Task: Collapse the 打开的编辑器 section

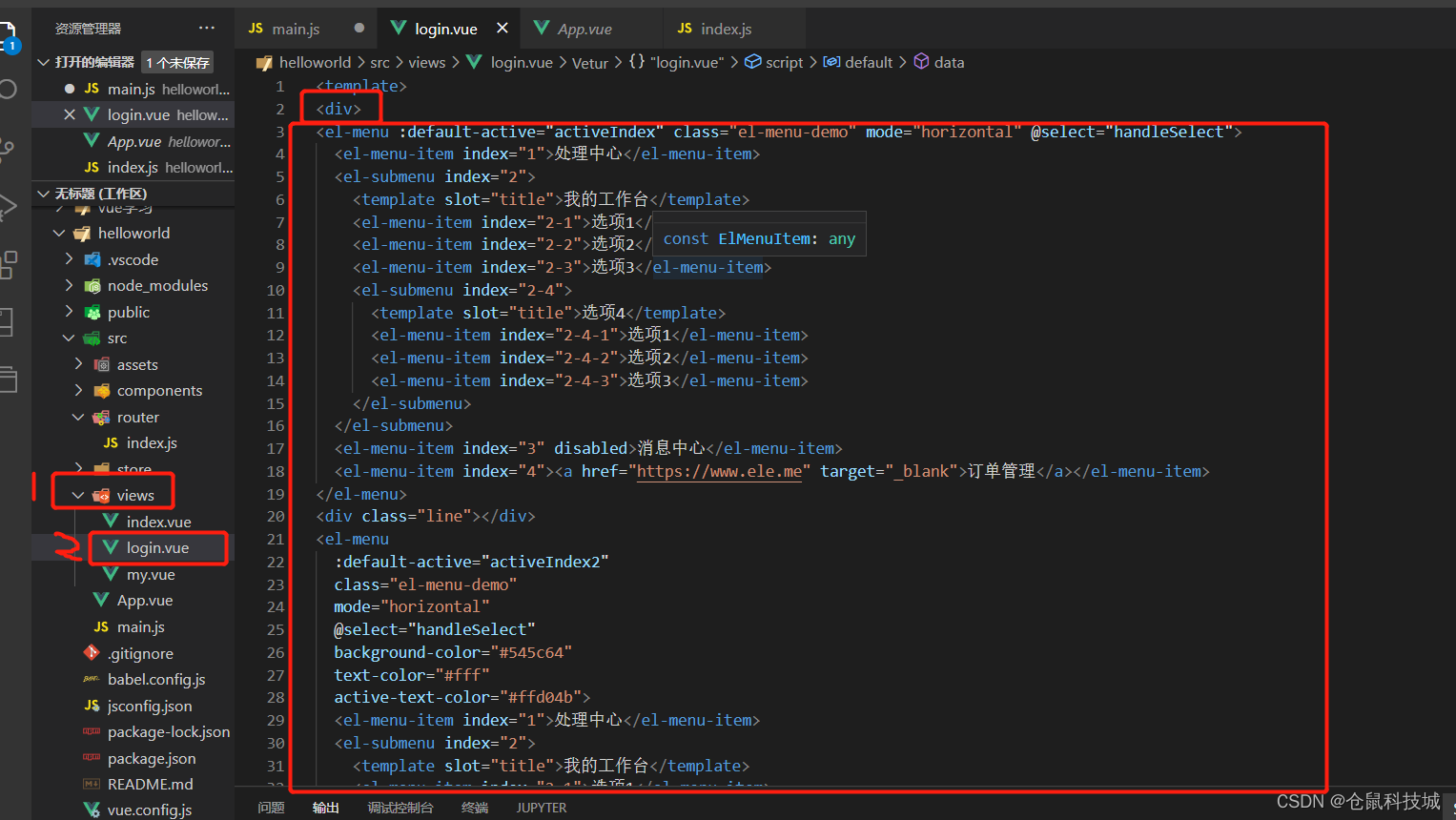Action: coord(43,62)
